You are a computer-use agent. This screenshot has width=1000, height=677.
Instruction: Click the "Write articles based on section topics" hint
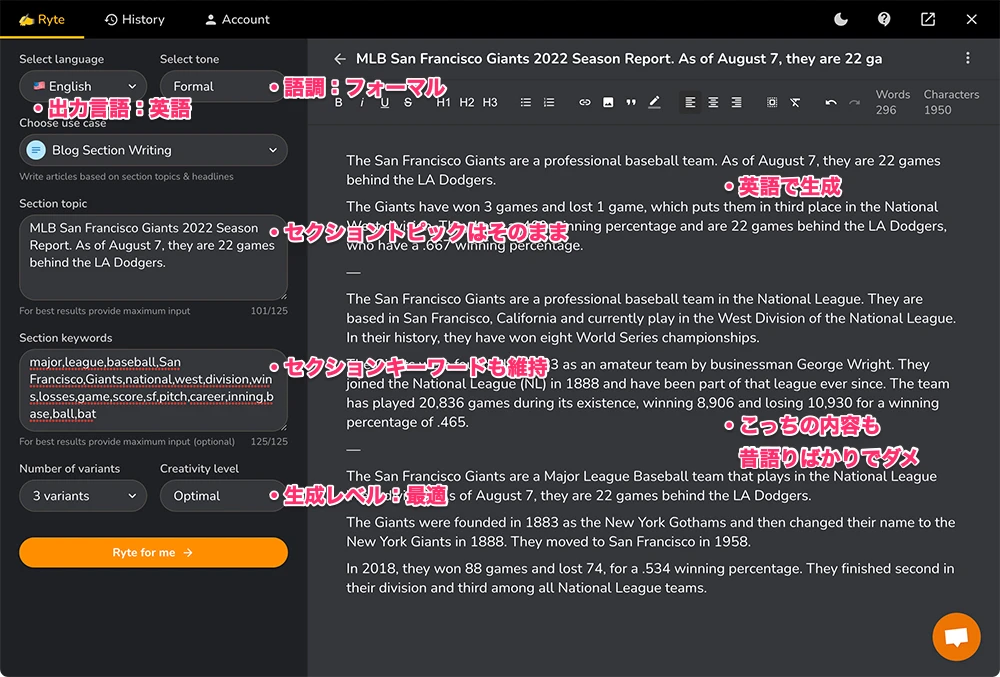[126, 177]
